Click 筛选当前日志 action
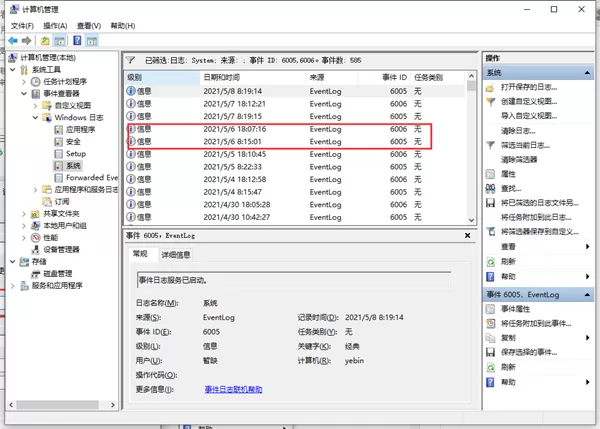This screenshot has width=600, height=429. pyautogui.click(x=525, y=145)
